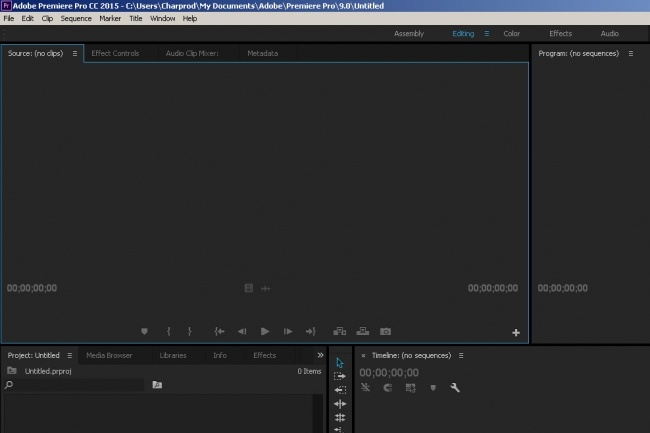Image resolution: width=650 pixels, height=433 pixels.
Task: Click Untitled.prproj project name
Action: pyautogui.click(x=48, y=371)
